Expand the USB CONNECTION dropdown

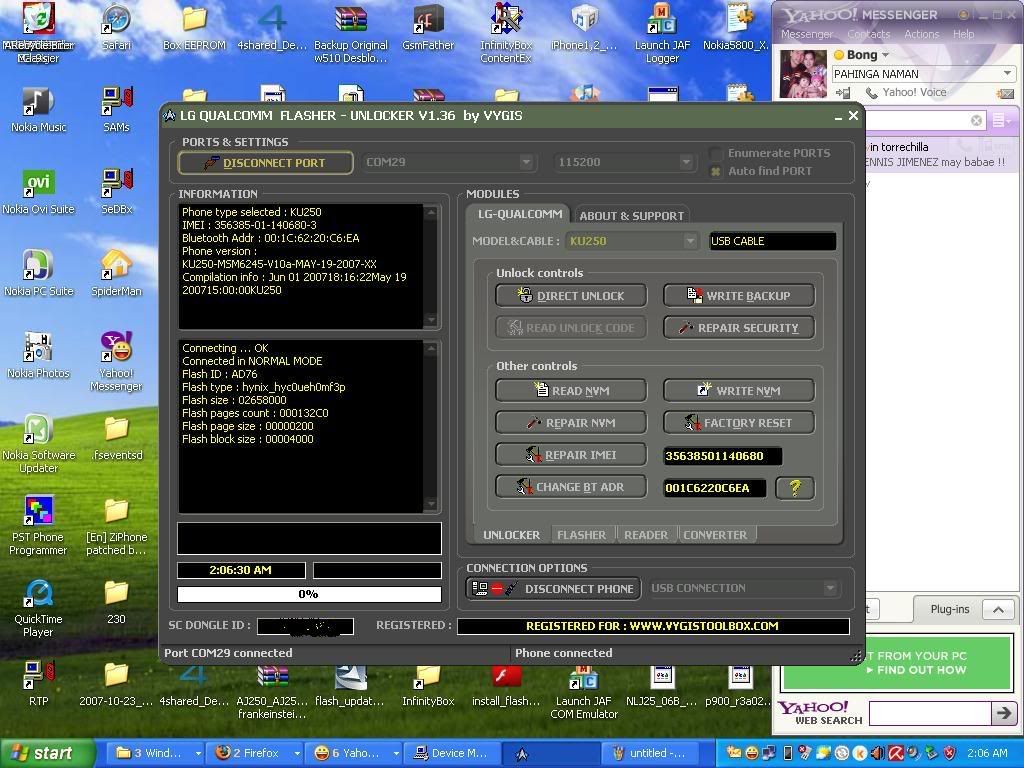[x=830, y=588]
